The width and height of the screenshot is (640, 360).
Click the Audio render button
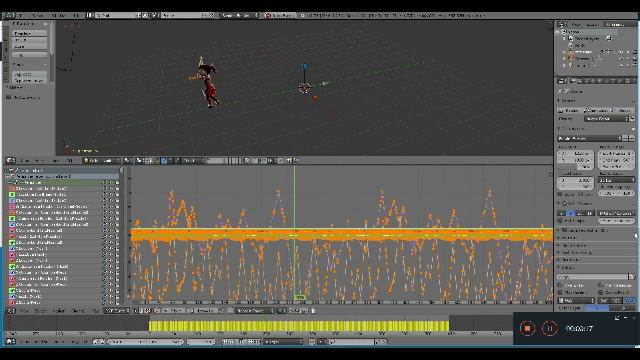click(x=623, y=110)
